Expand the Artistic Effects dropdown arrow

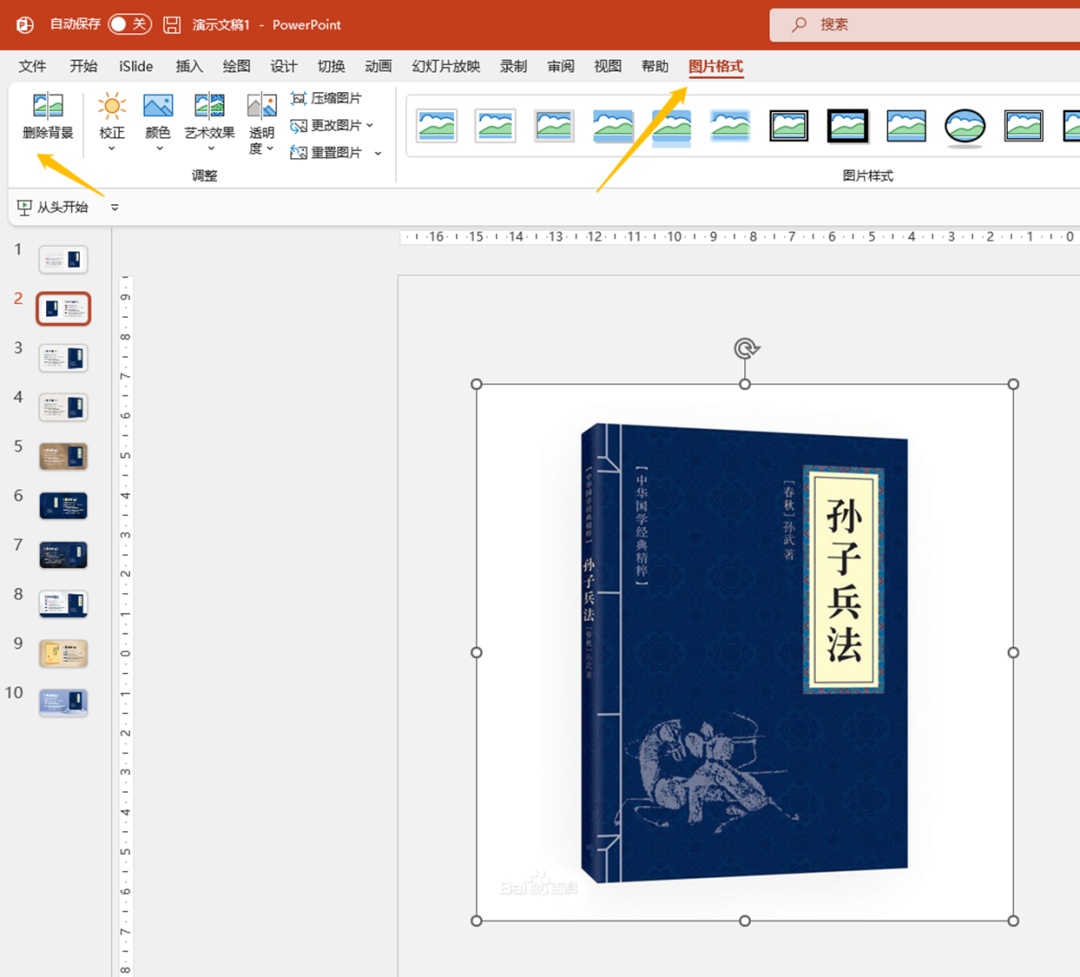(211, 148)
